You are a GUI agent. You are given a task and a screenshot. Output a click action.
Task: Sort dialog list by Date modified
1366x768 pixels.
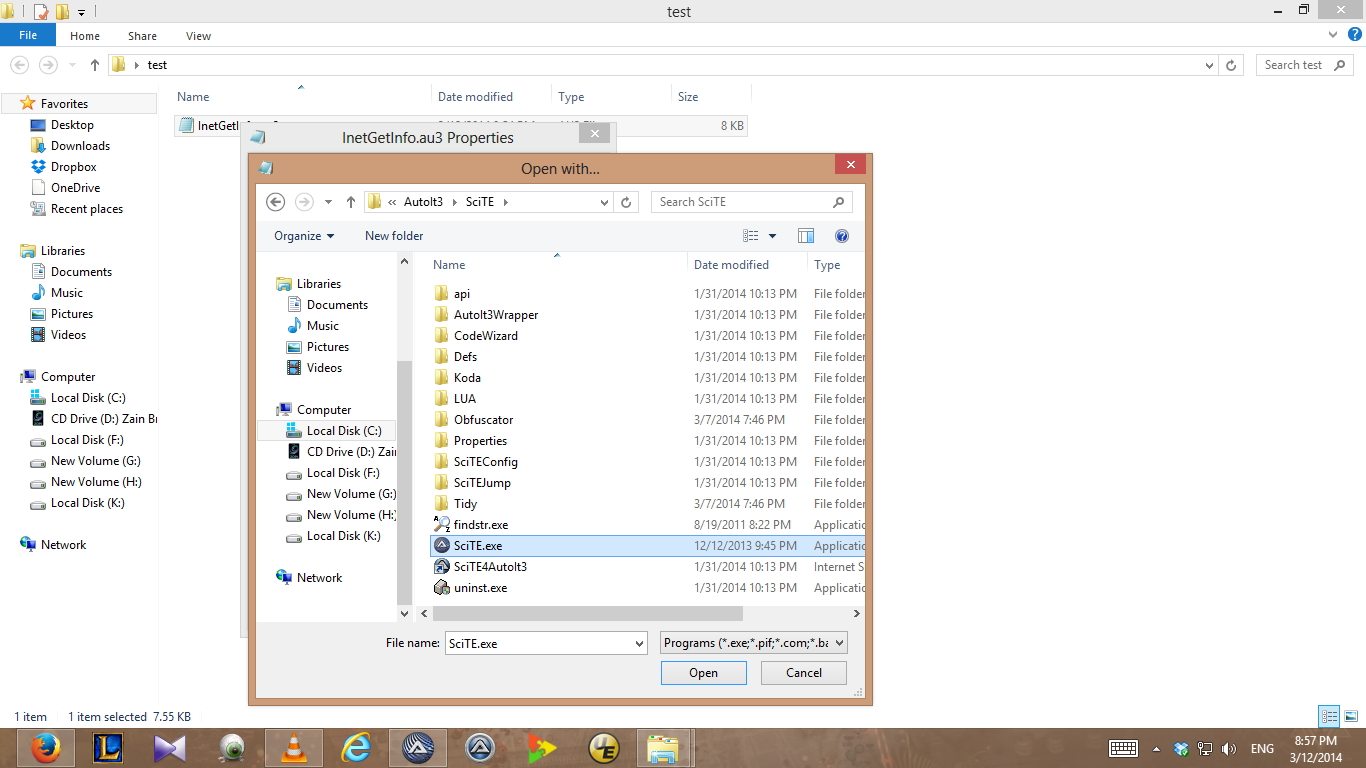(747, 265)
